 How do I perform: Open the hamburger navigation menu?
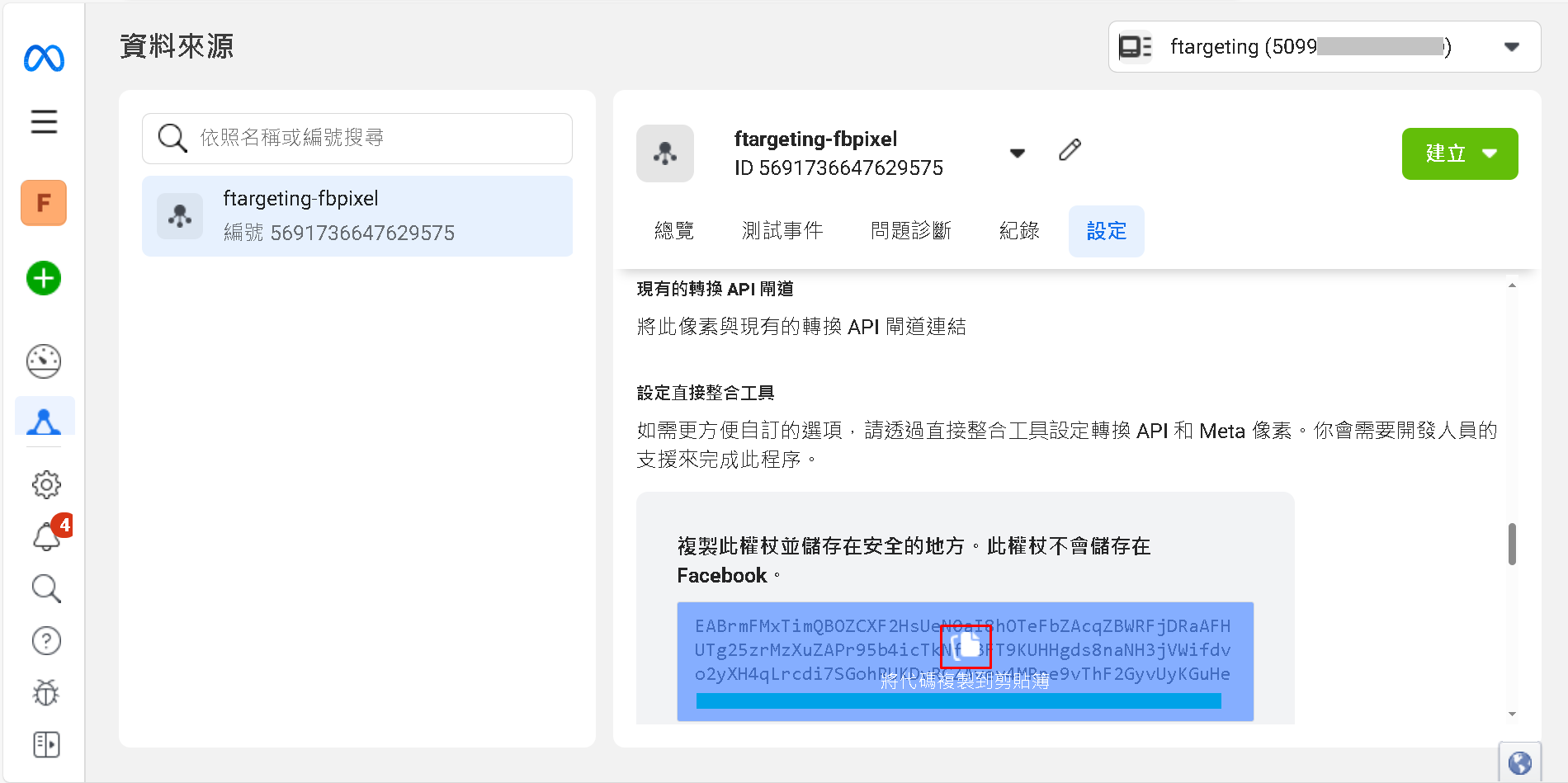pos(45,122)
